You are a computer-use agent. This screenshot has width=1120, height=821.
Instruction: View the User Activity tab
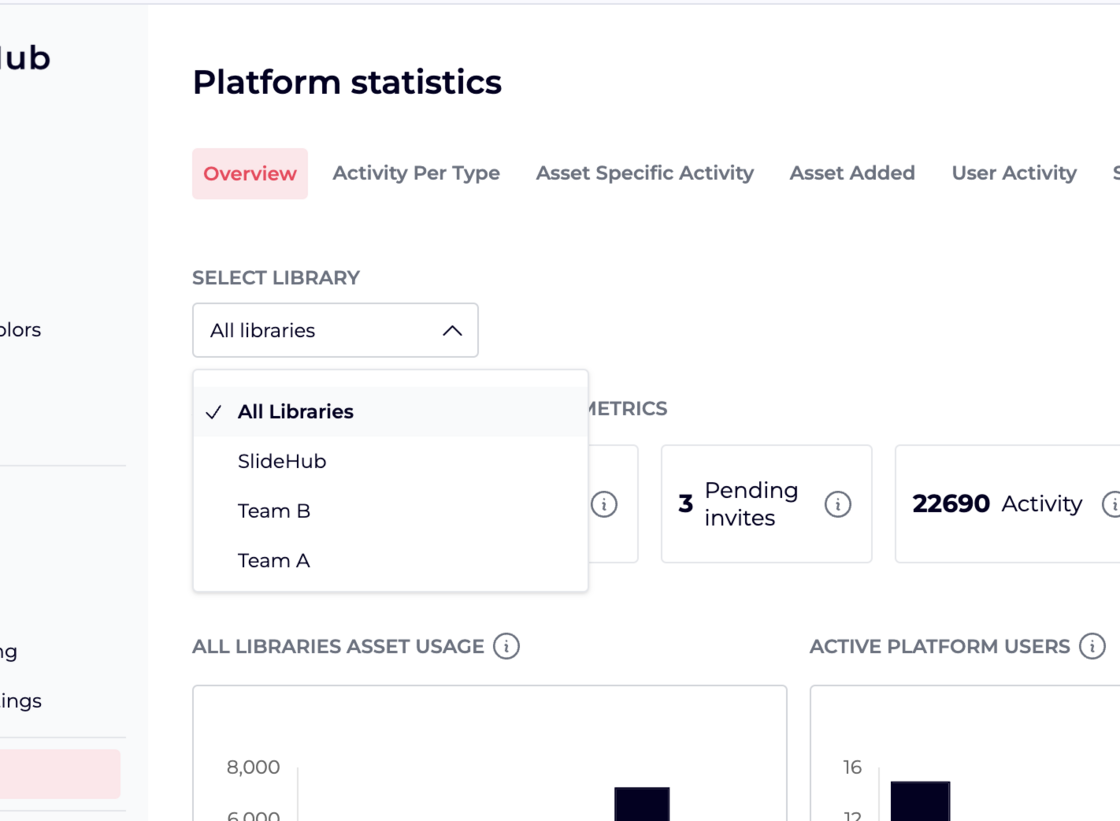tap(1013, 173)
